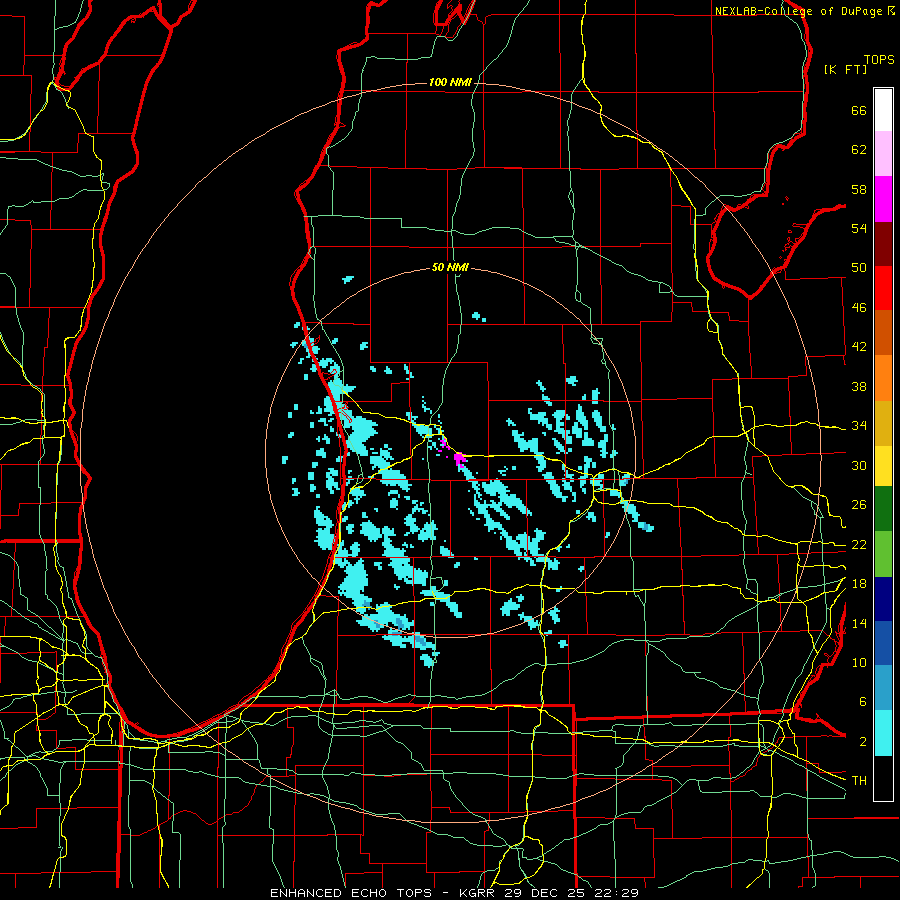Viewport: 900px width, 900px height.
Task: Click the bright red legend swatch
Action: (883, 288)
